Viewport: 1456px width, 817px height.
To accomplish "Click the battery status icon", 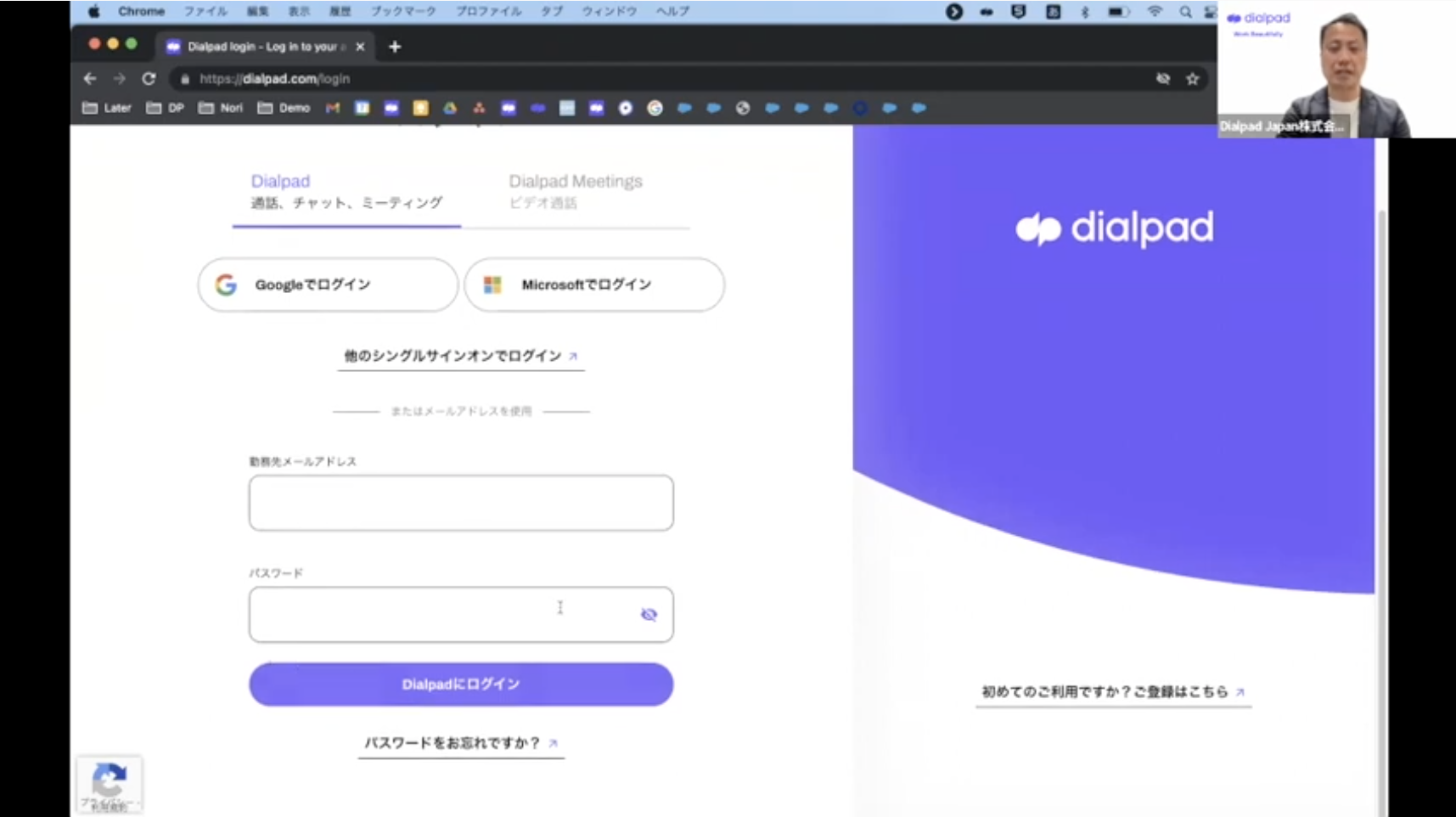I will (1118, 12).
